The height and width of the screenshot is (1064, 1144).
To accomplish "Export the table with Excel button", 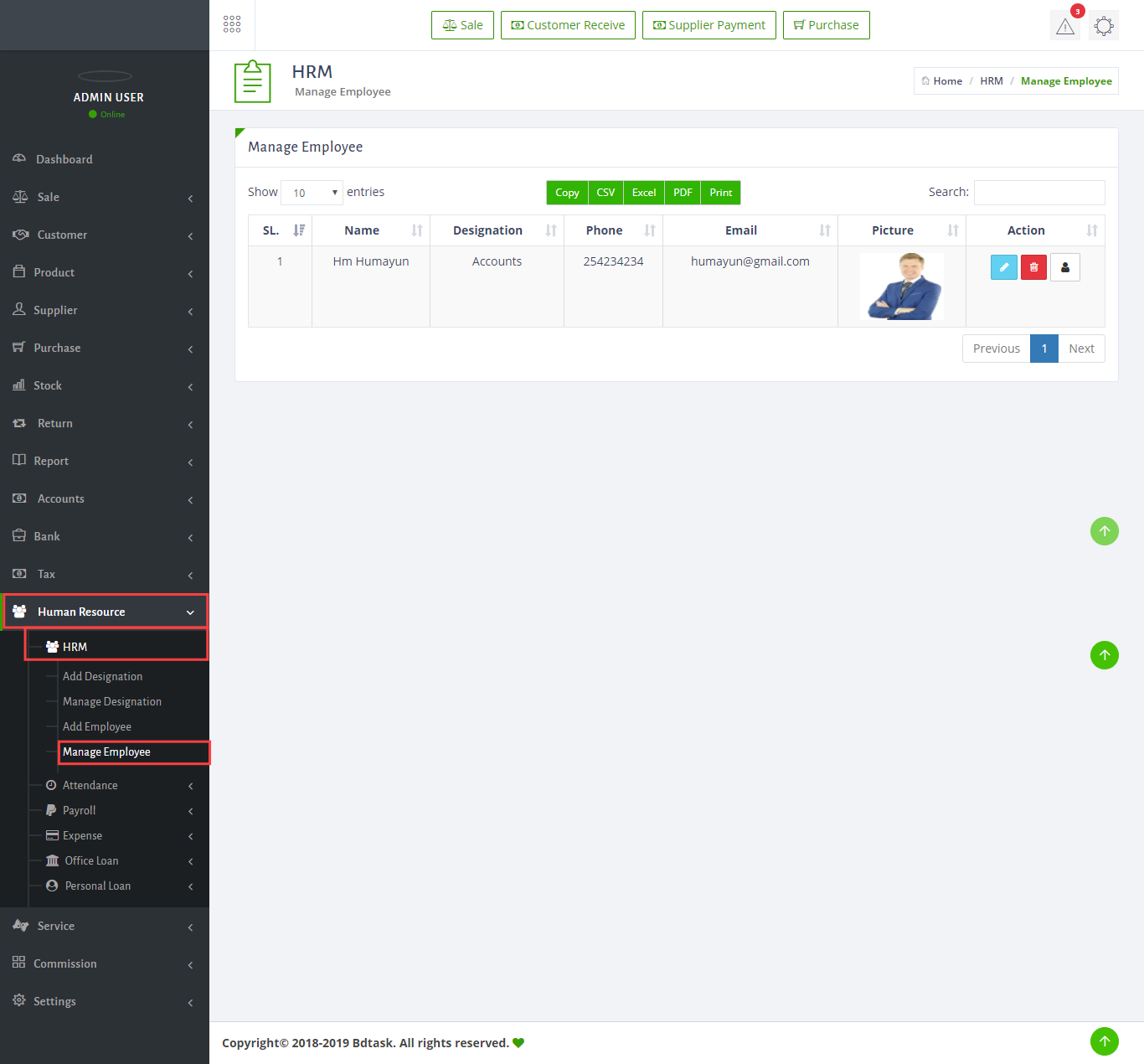I will pos(643,193).
